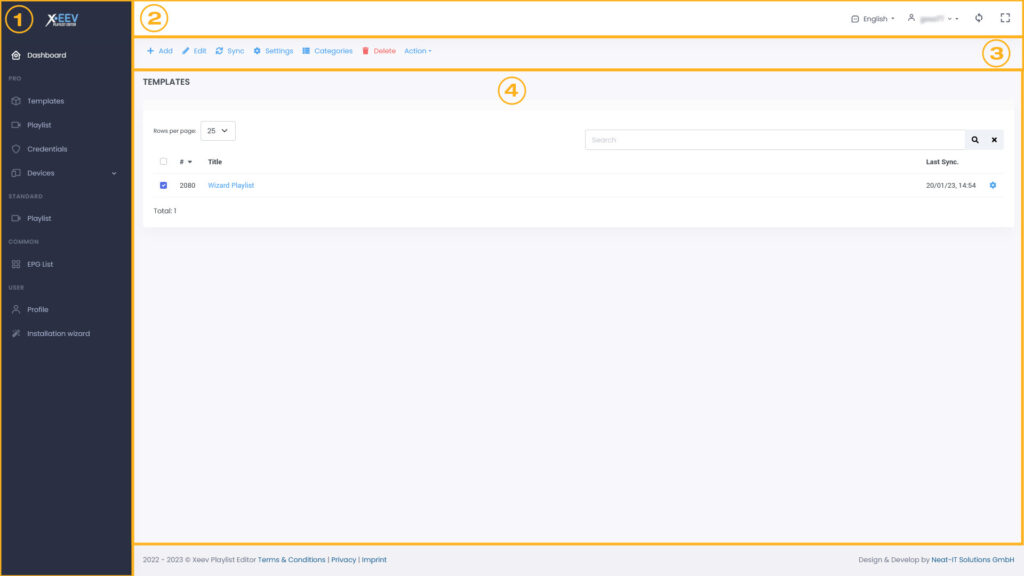1024x576 pixels.
Task: Open the English language dropdown
Action: [x=872, y=19]
